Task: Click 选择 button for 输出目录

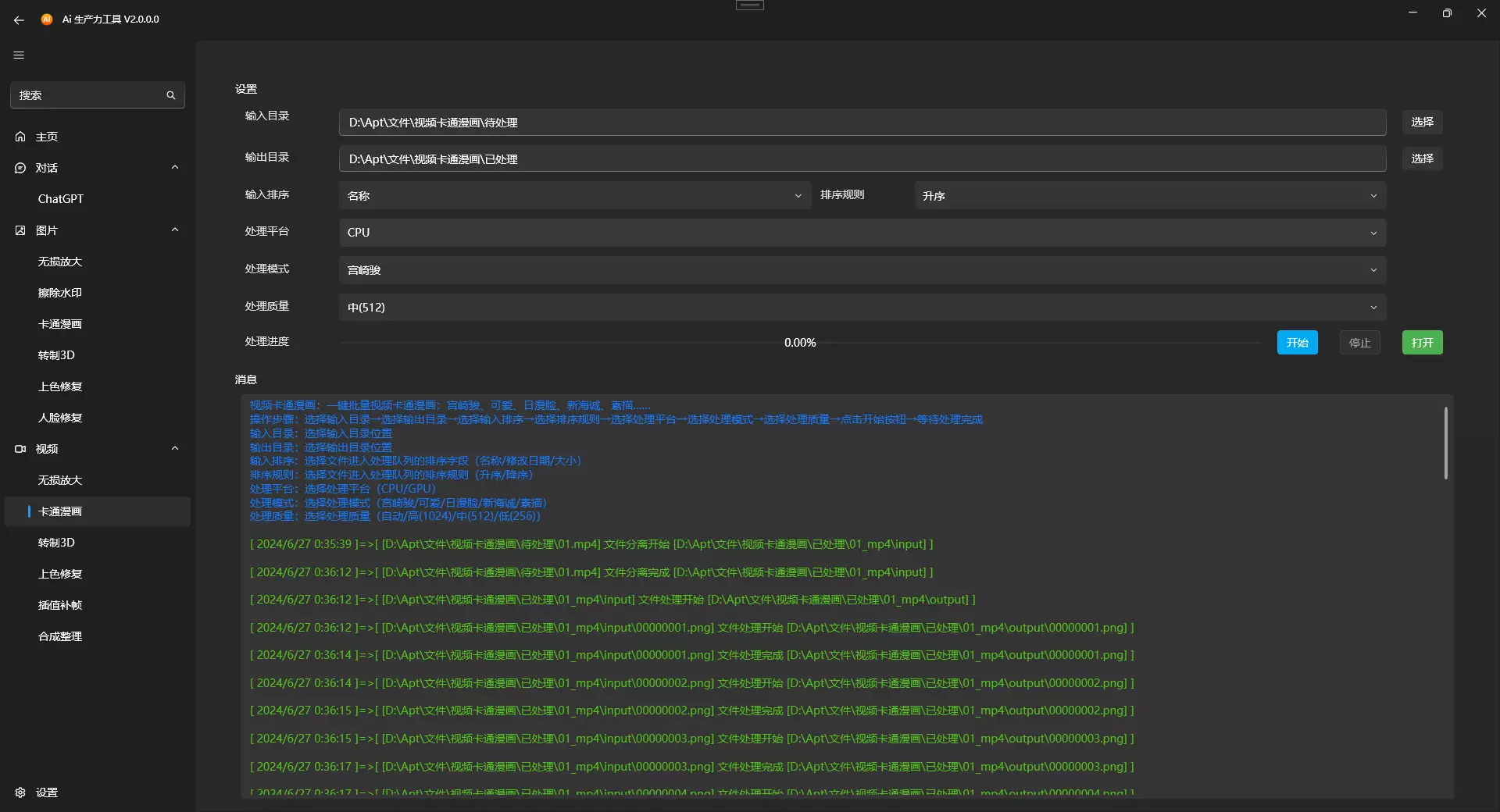Action: click(x=1422, y=158)
